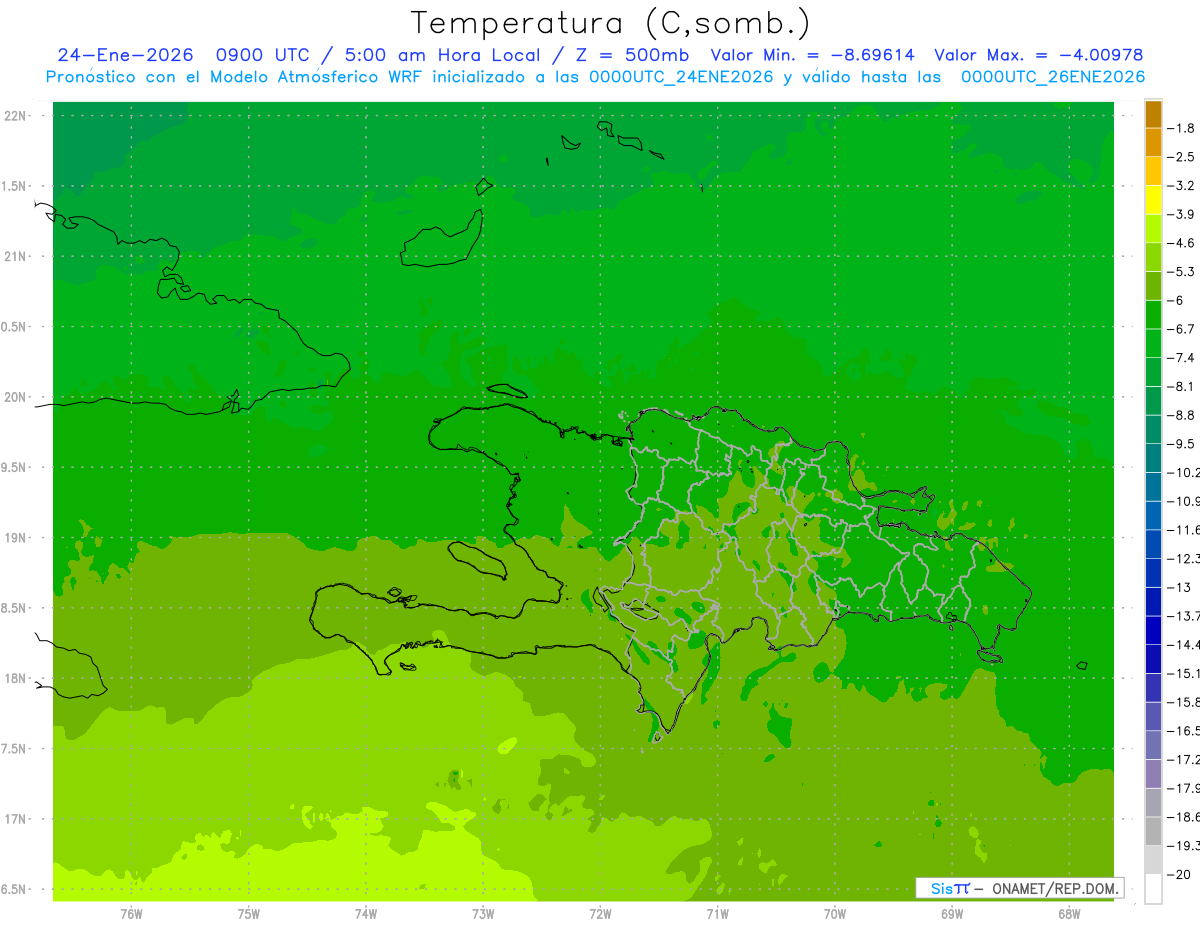Image resolution: width=1200 pixels, height=927 pixels.
Task: Click the "73W" longitude axis label
Action: pyautogui.click(x=483, y=914)
